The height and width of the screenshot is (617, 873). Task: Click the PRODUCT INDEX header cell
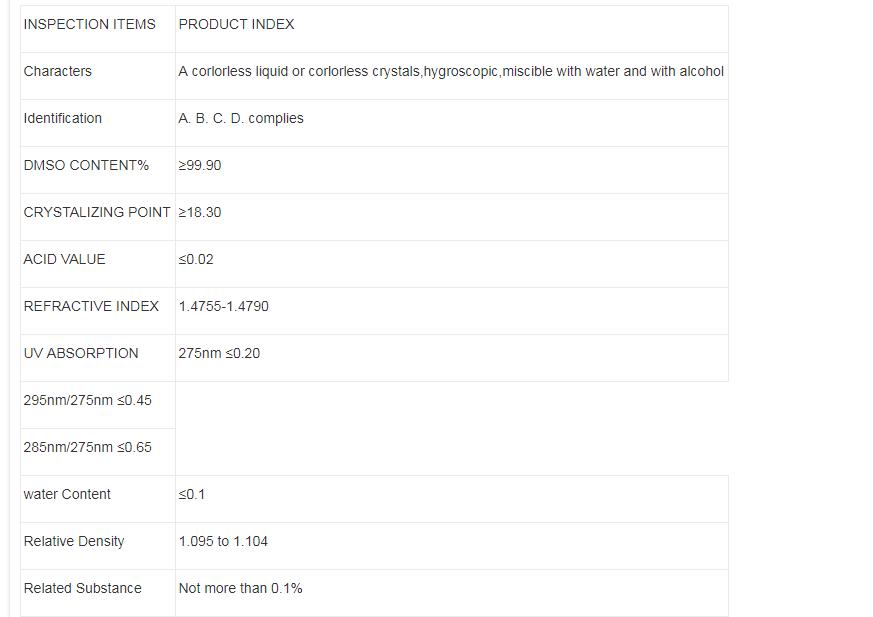pyautogui.click(x=236, y=24)
